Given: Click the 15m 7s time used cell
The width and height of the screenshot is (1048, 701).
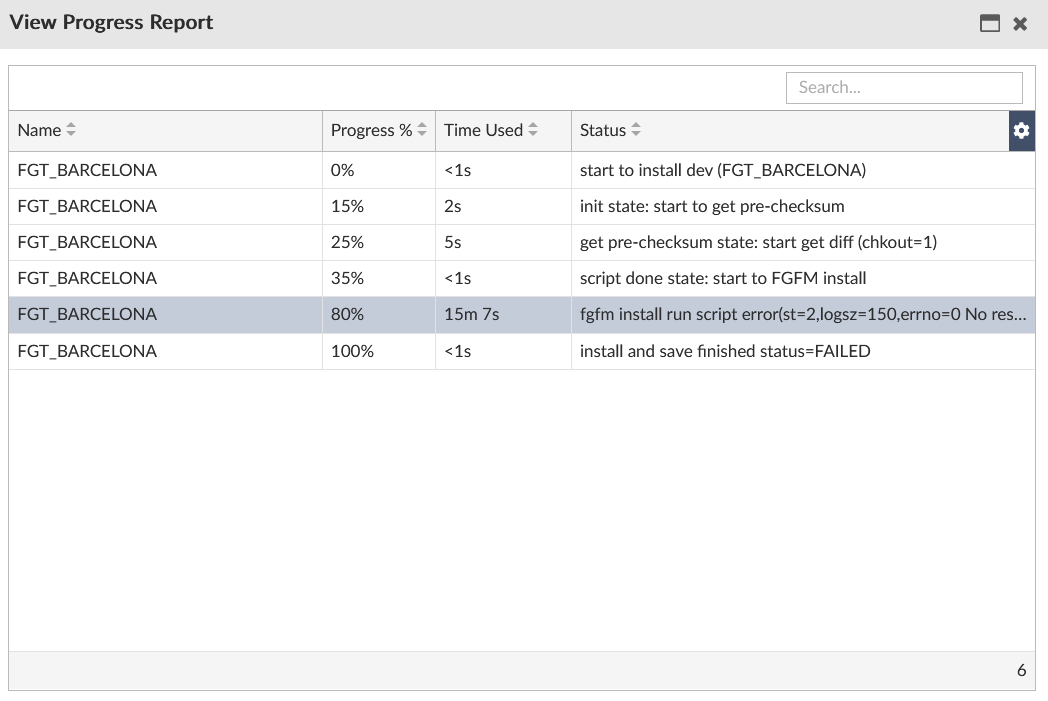Looking at the screenshot, I should (472, 314).
